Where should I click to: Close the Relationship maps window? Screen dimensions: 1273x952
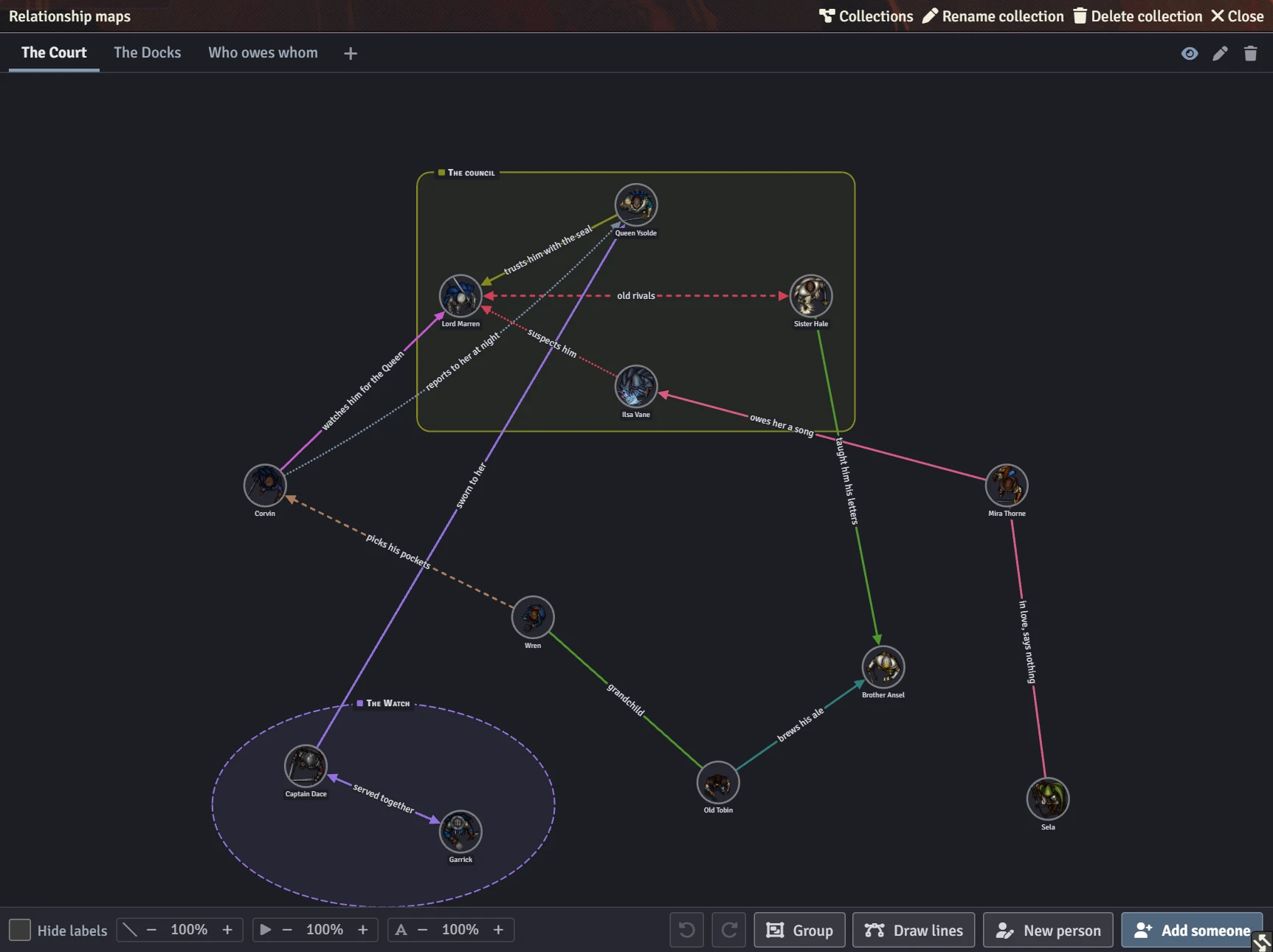[1238, 16]
